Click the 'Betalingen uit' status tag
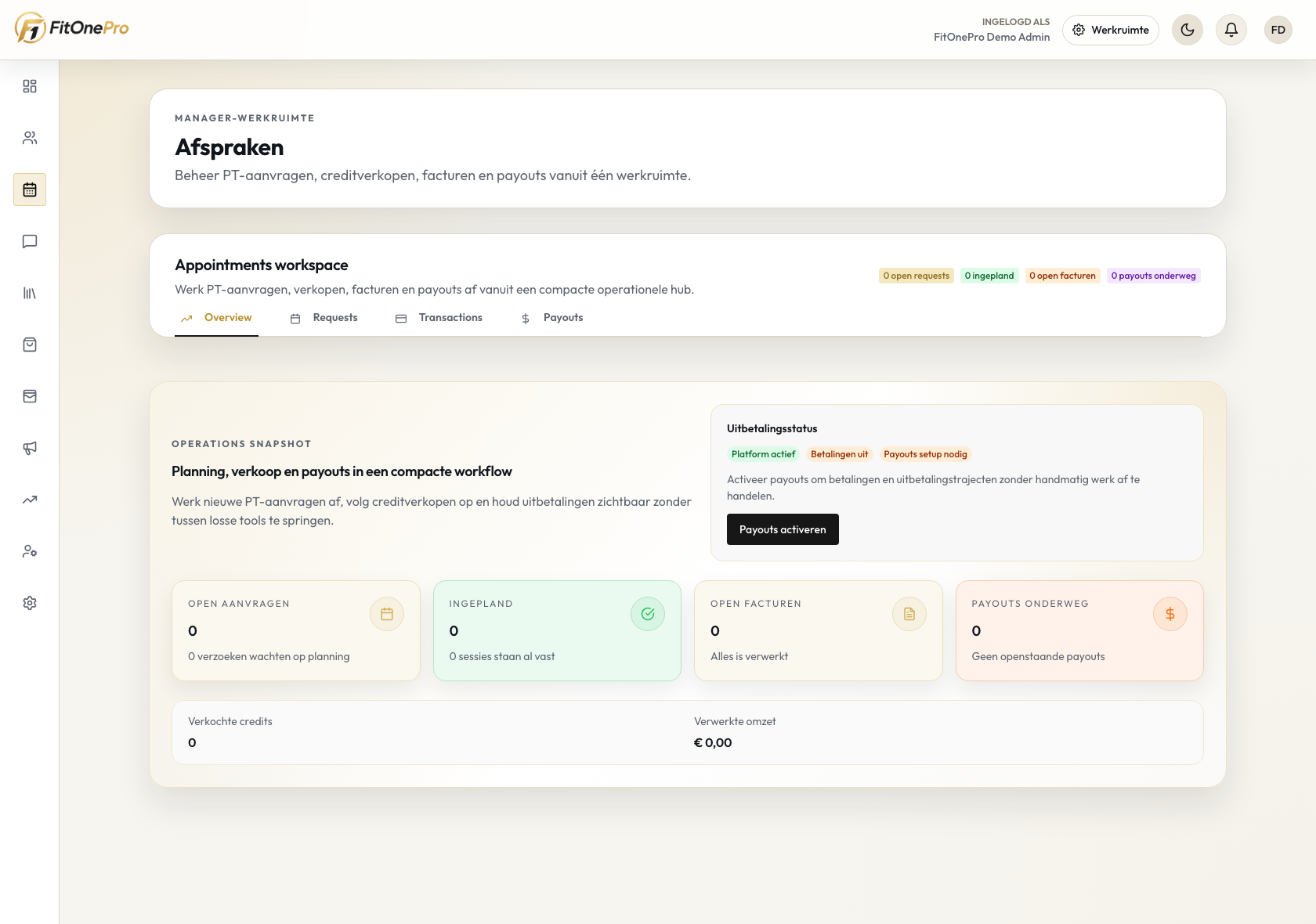The image size is (1316, 924). pos(840,454)
